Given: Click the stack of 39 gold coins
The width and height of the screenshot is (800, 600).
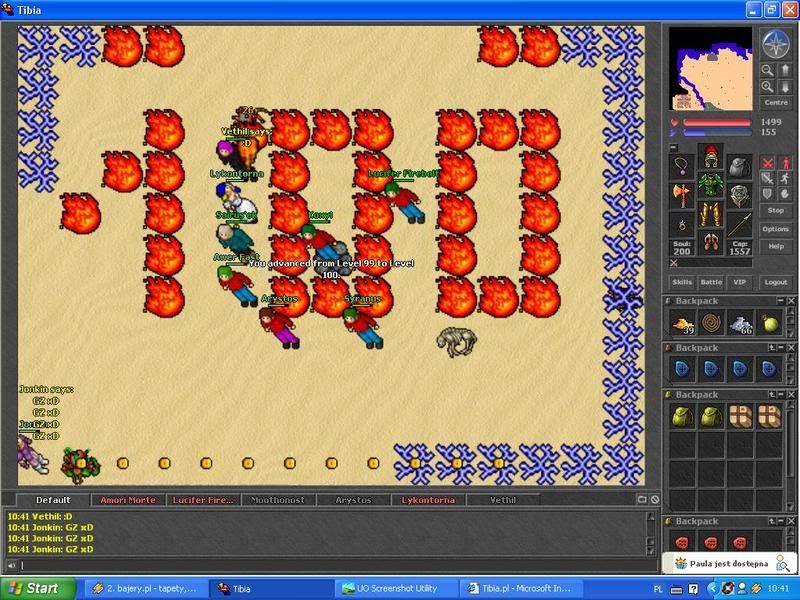Looking at the screenshot, I should (x=683, y=323).
